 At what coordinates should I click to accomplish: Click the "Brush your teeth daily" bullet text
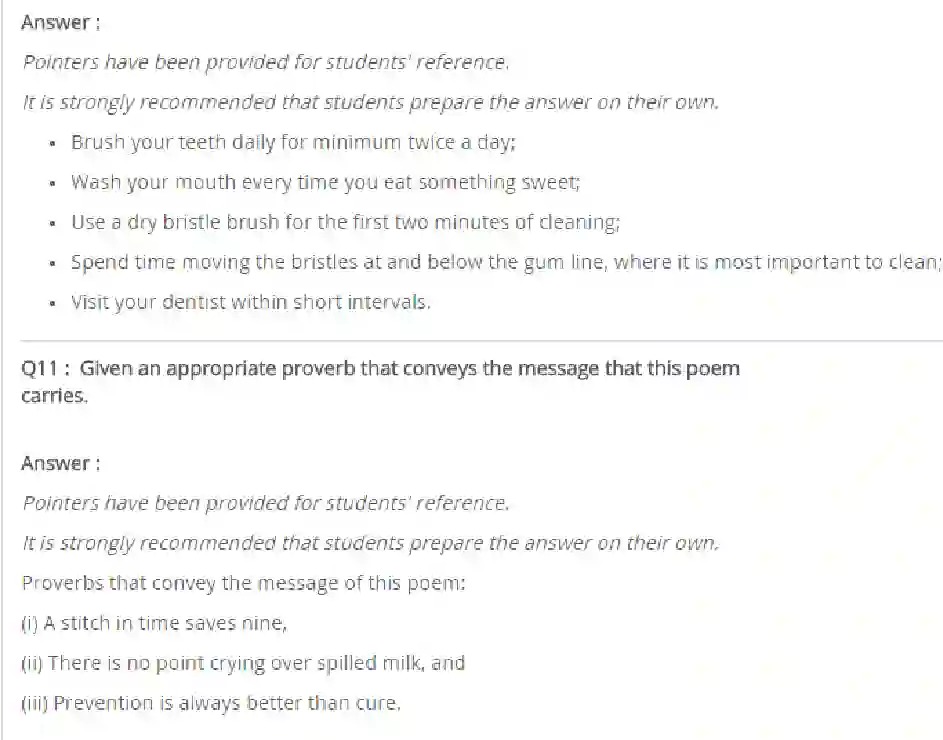point(292,142)
